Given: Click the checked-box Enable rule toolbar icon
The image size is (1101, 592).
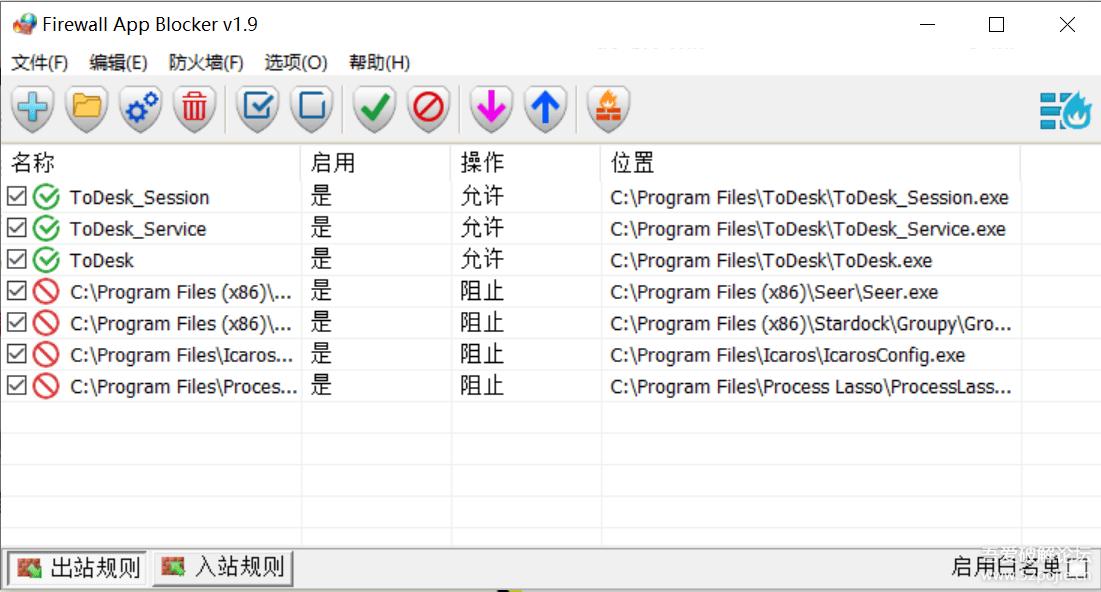Looking at the screenshot, I should pos(258,109).
